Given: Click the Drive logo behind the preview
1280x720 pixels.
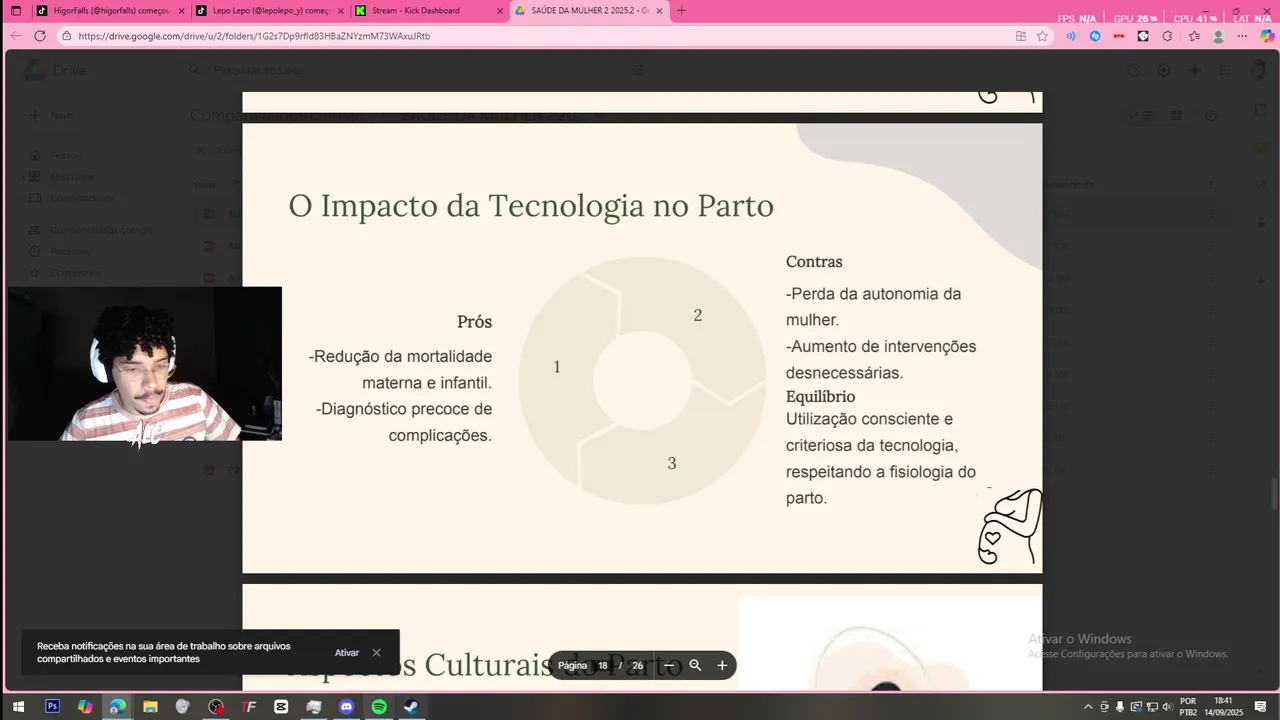Looking at the screenshot, I should click(x=55, y=70).
